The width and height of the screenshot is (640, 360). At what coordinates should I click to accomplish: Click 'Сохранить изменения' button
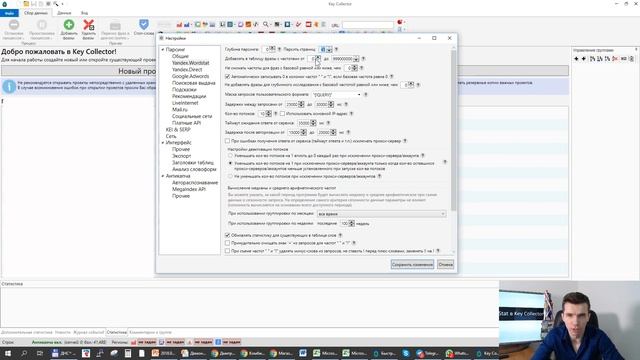coord(412,264)
